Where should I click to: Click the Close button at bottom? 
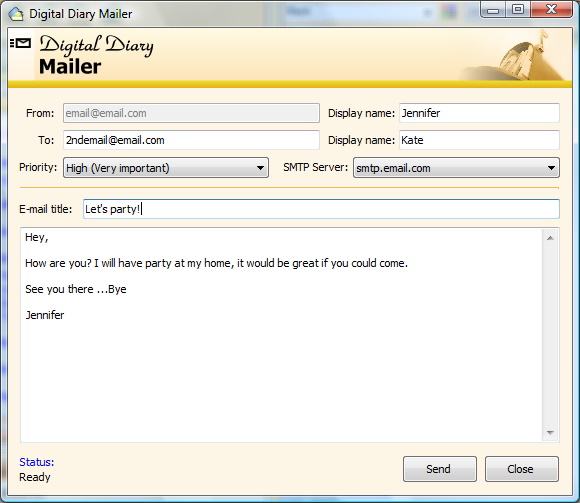tap(522, 469)
